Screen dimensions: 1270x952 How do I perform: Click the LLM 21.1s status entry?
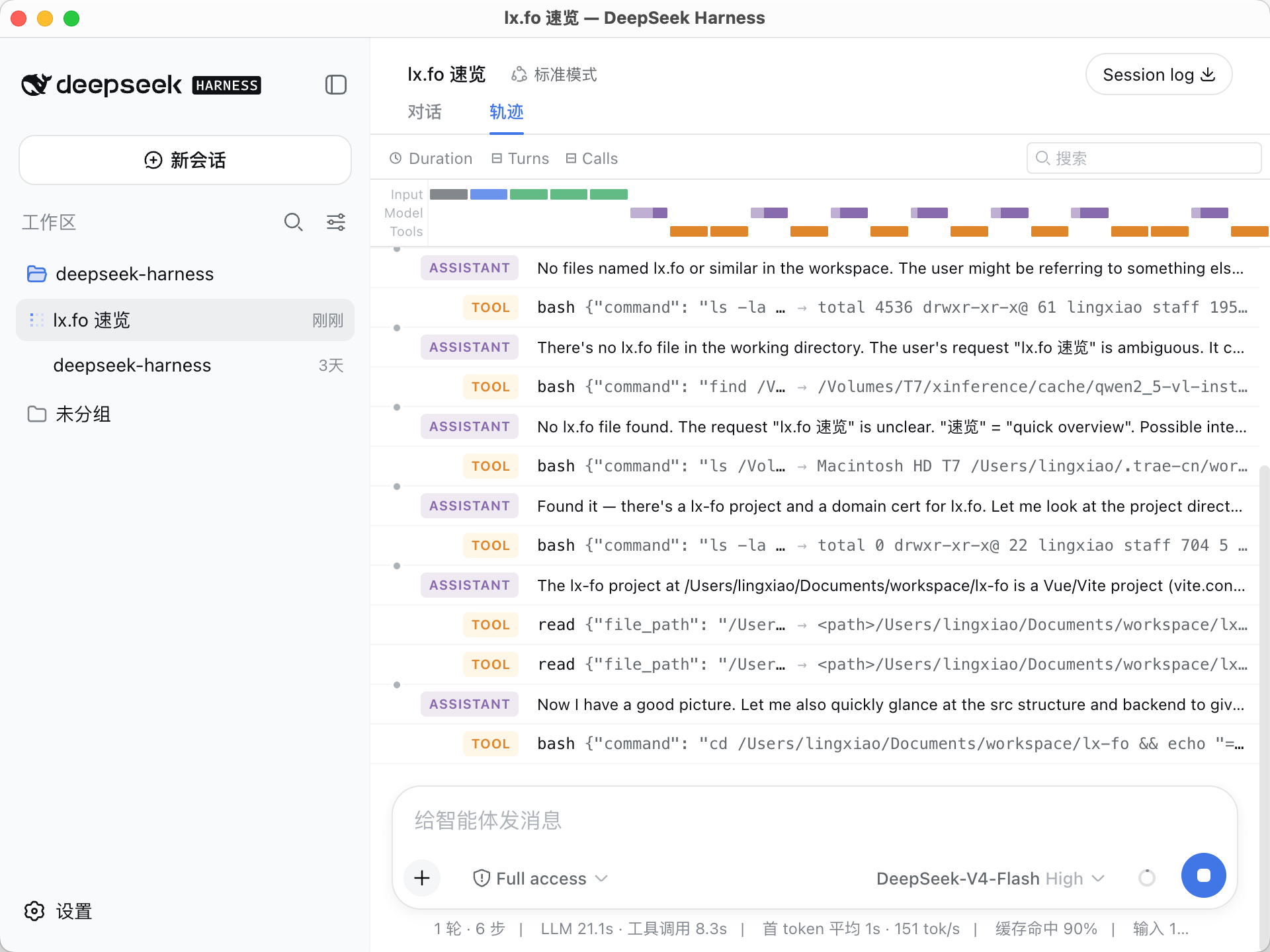point(634,929)
